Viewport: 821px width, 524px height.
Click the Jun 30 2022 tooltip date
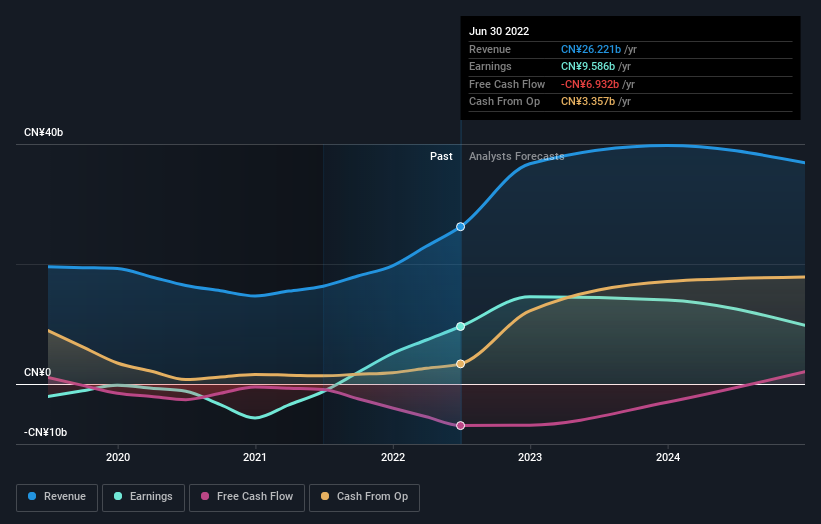(x=499, y=31)
